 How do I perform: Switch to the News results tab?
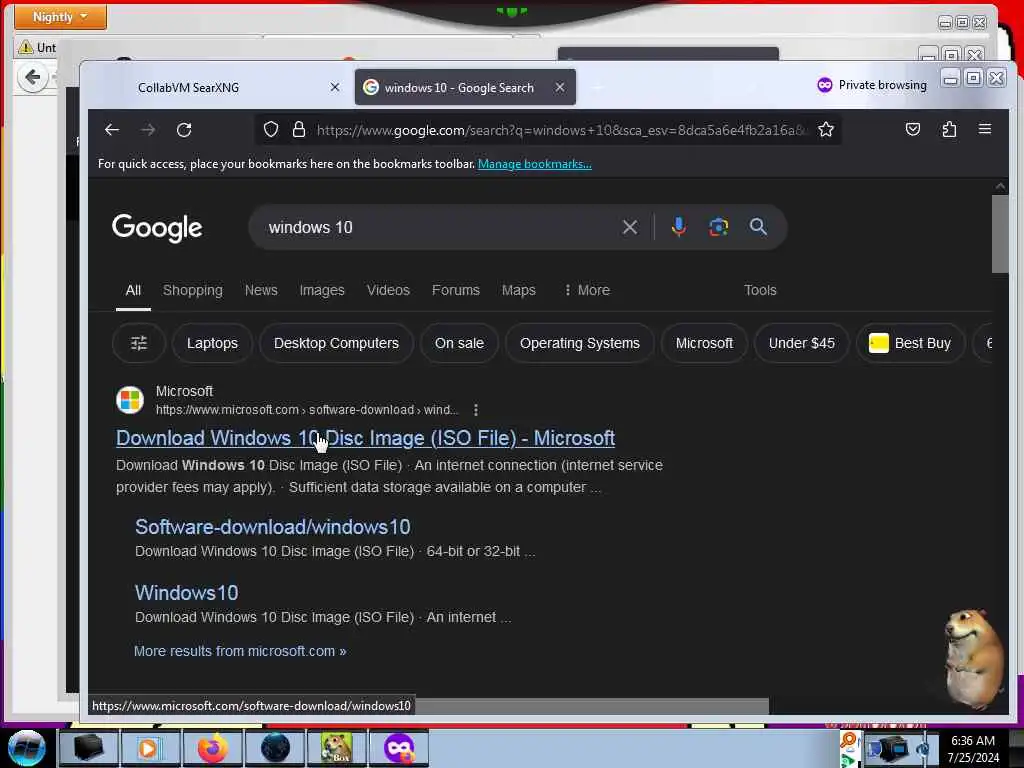261,290
